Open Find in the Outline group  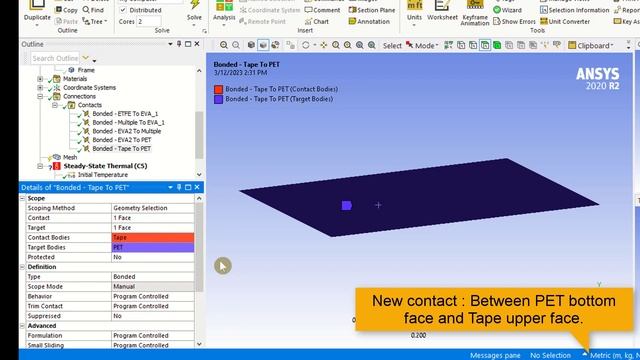coord(93,10)
